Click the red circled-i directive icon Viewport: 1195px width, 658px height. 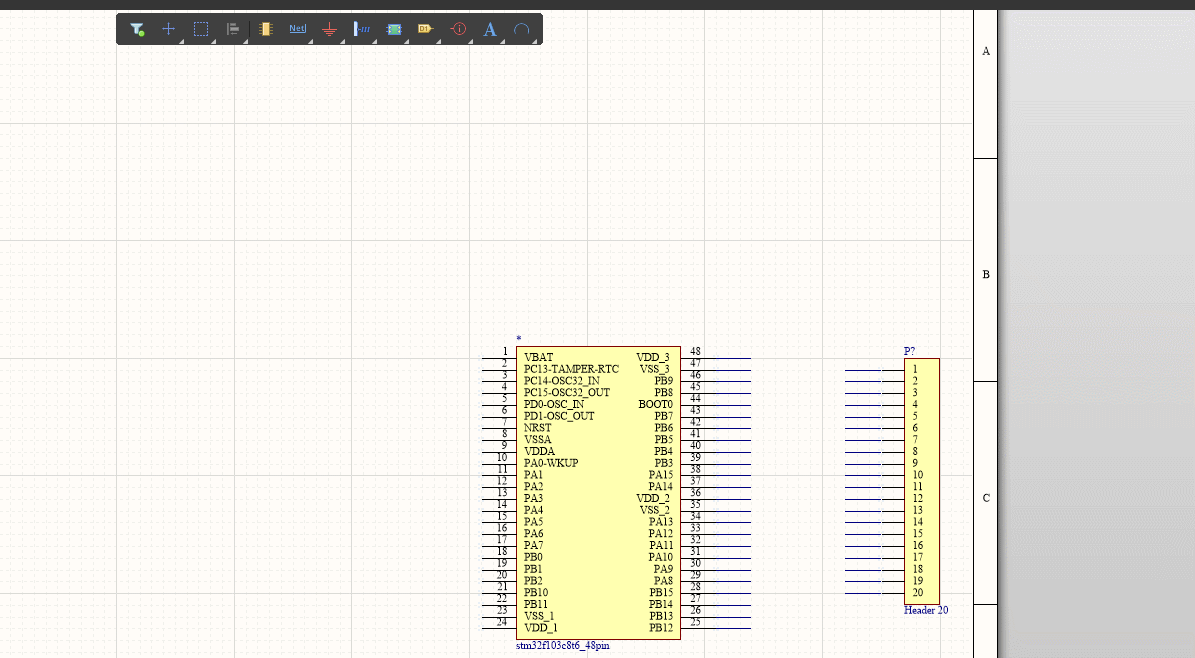pyautogui.click(x=459, y=29)
